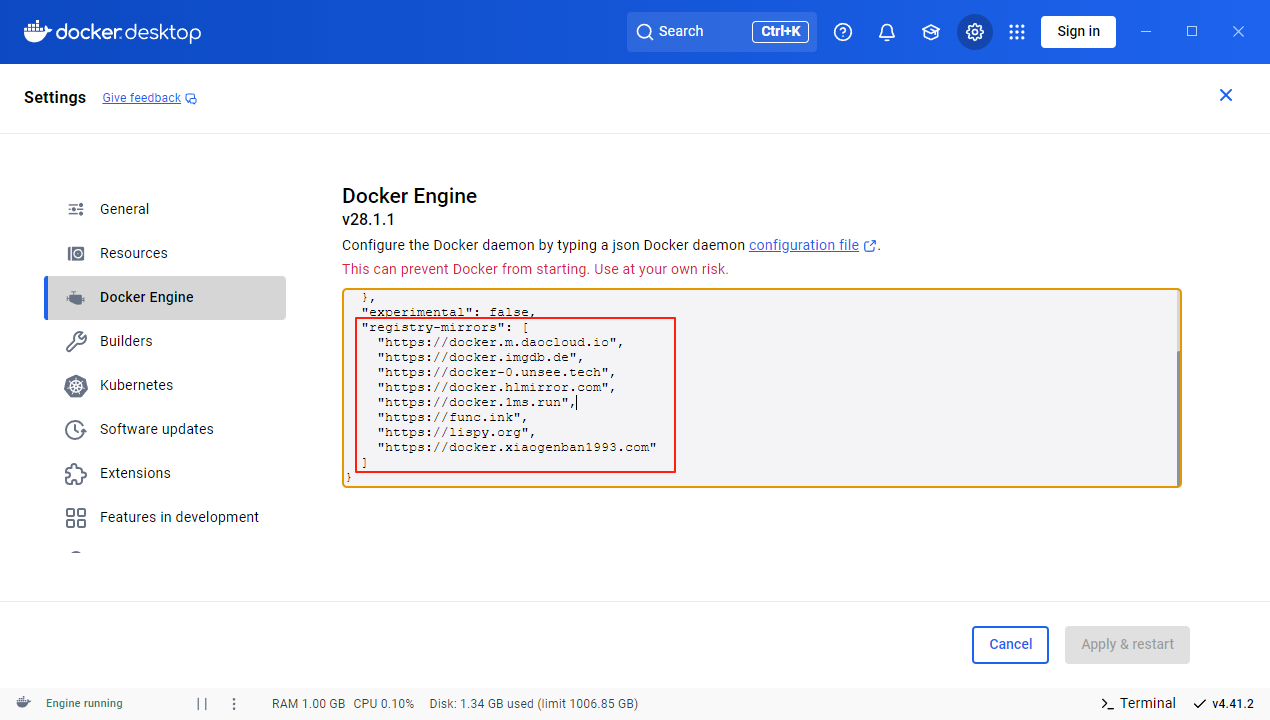This screenshot has width=1270, height=720.
Task: Click the Settings gear icon in the header
Action: [975, 32]
